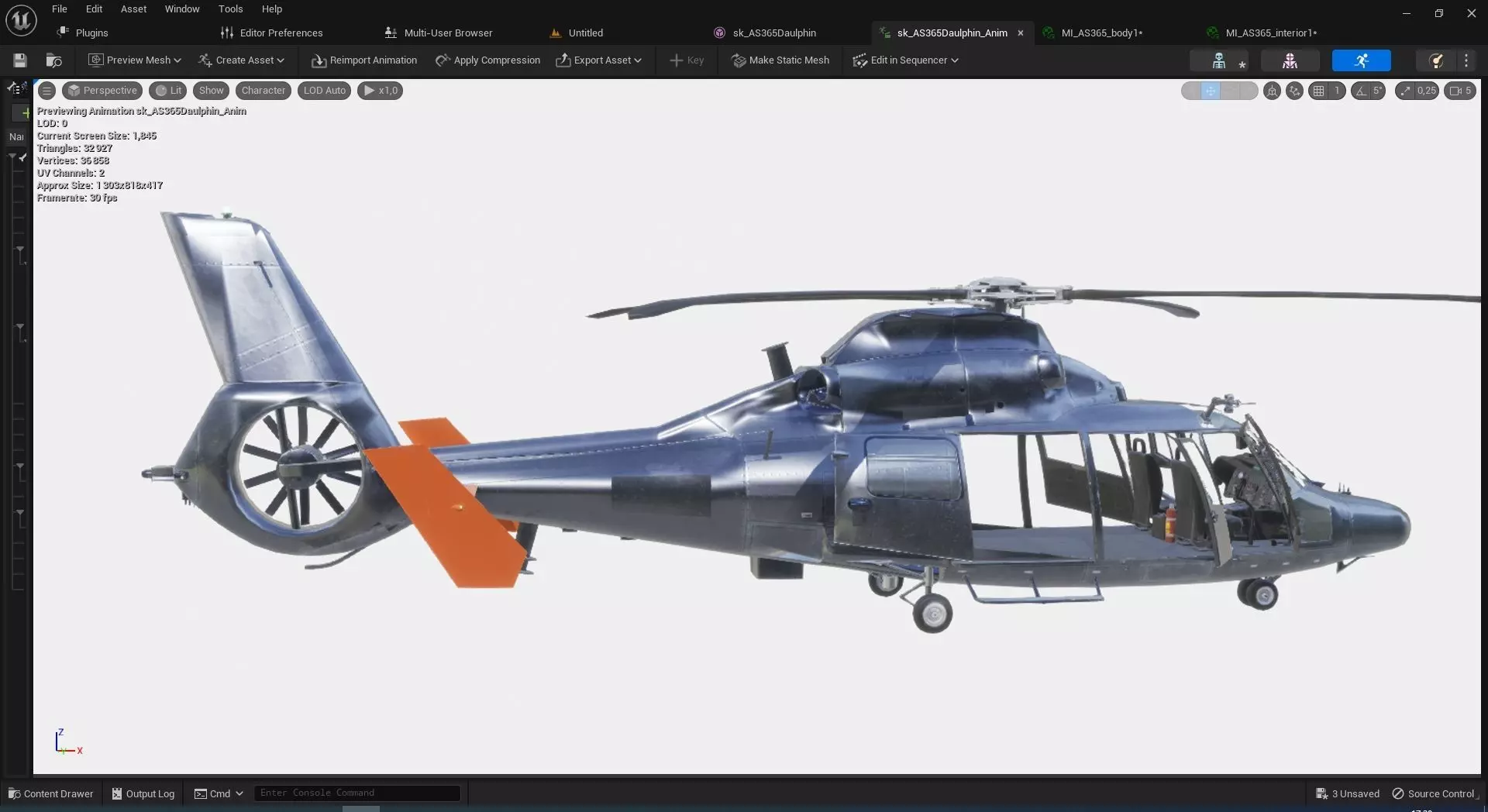
Task: Switch to the MI_AS365_body1 material tab
Action: click(x=1094, y=33)
